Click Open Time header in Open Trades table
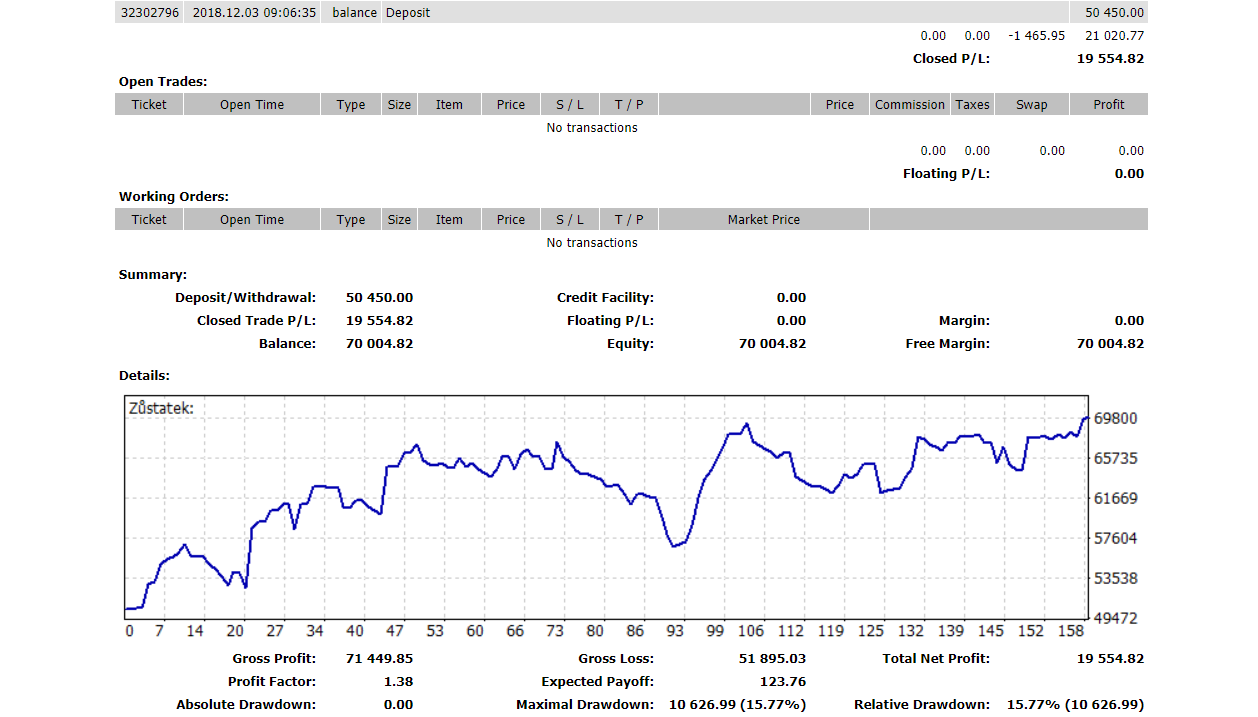The image size is (1258, 717). [x=252, y=104]
